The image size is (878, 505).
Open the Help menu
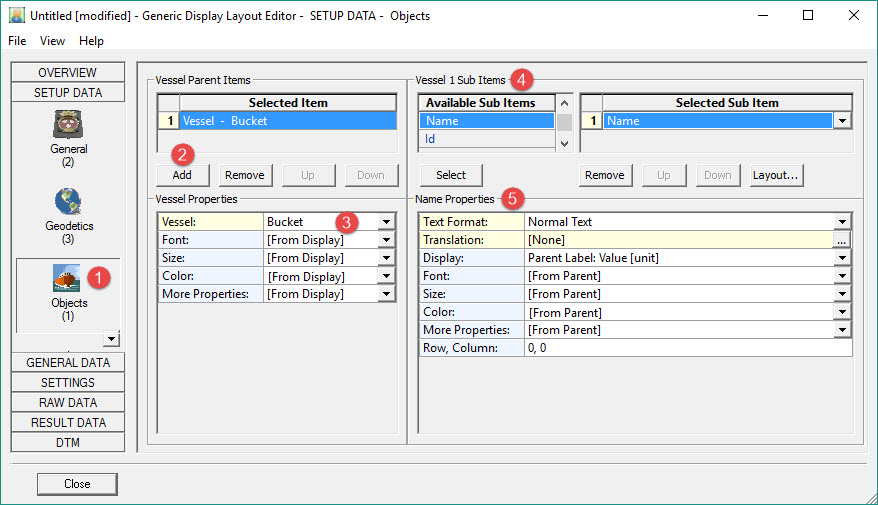(91, 41)
